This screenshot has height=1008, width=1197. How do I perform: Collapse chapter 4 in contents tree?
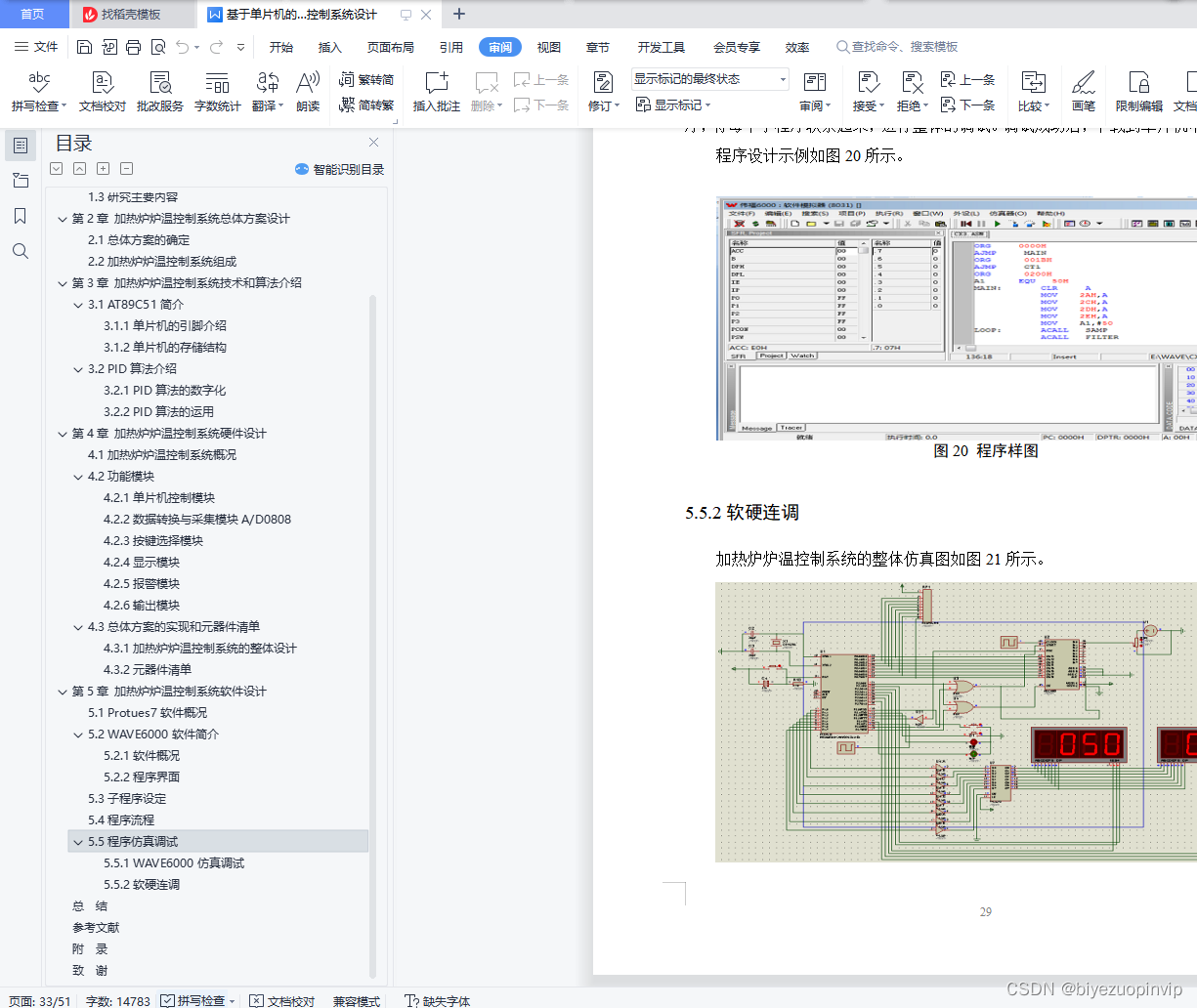click(63, 434)
